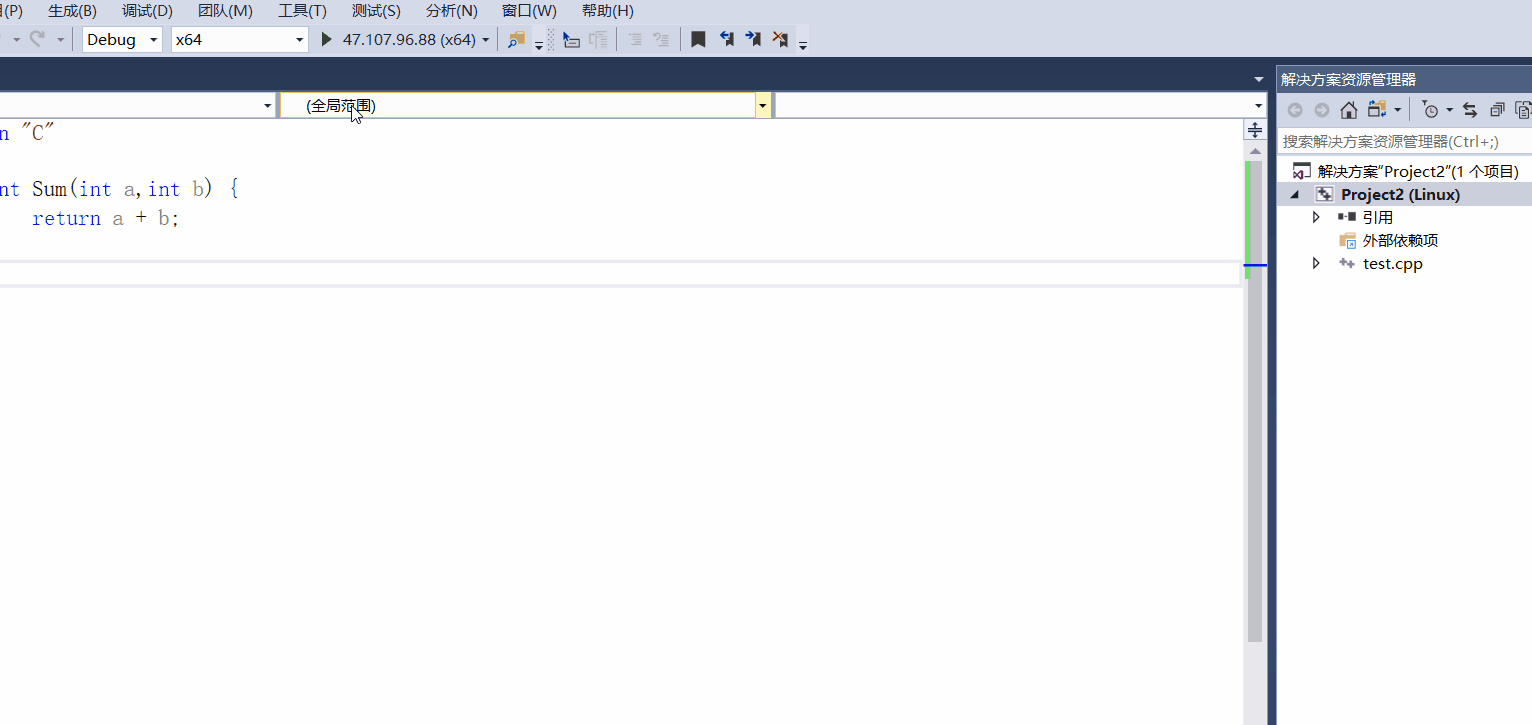Click the Solution Explorer search field
The image size is (1532, 725).
[x=1405, y=142]
